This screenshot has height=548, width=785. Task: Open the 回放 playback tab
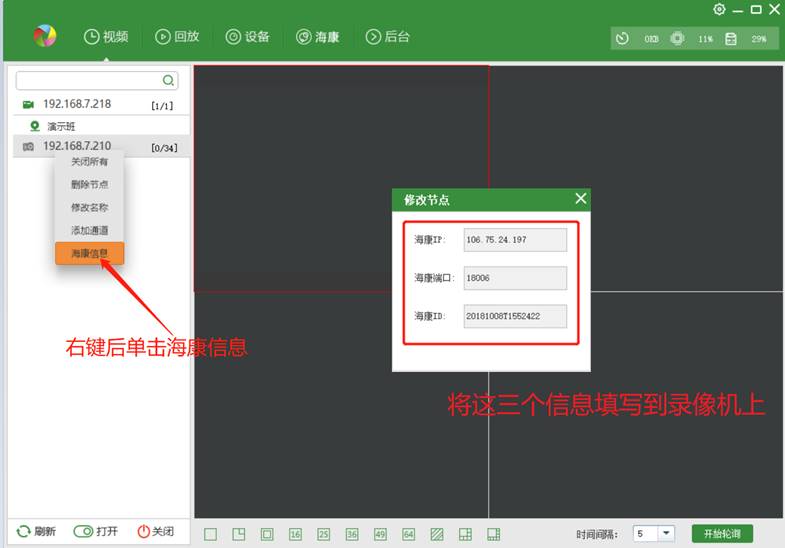pyautogui.click(x=177, y=37)
